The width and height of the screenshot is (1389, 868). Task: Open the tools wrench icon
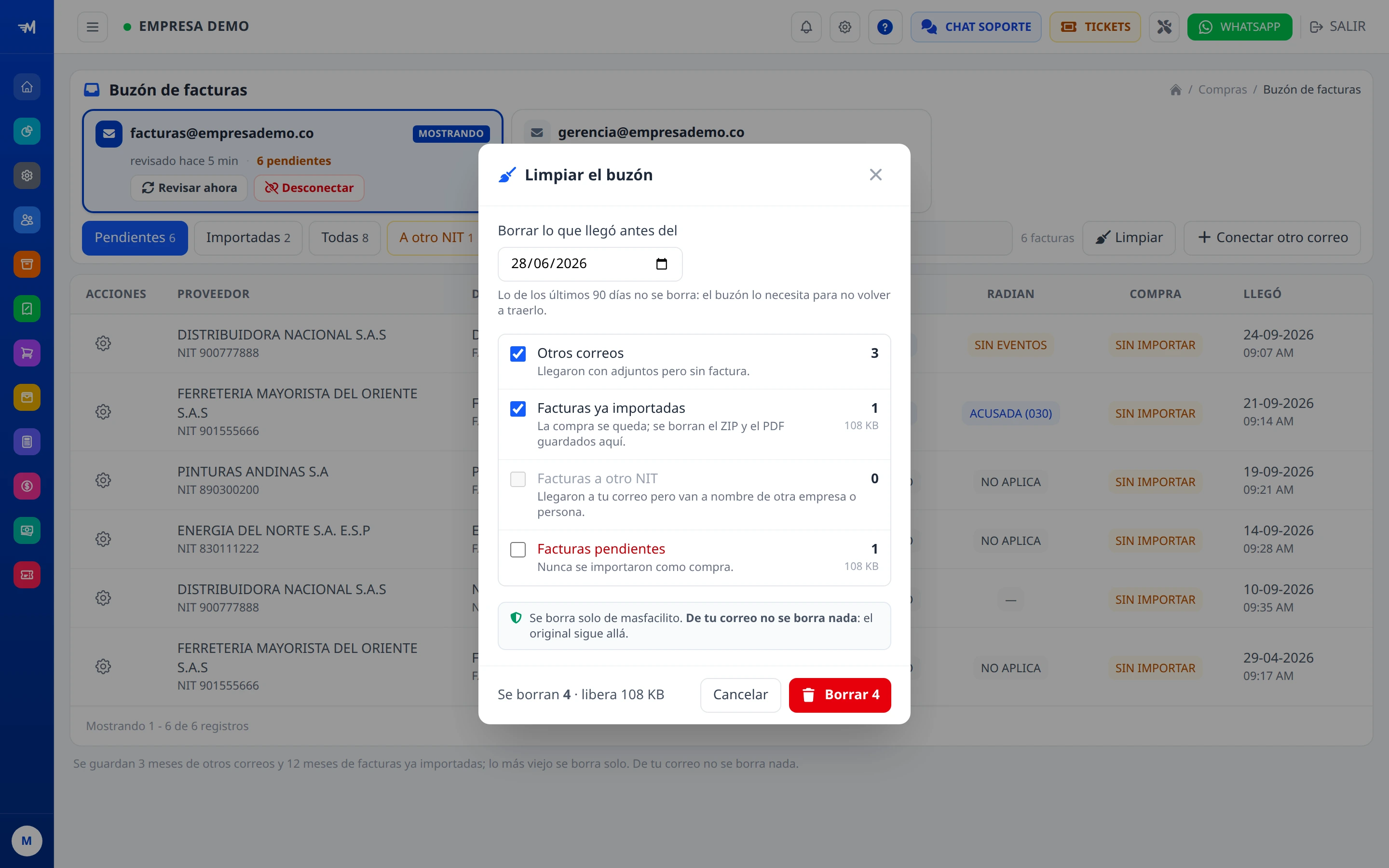tap(1164, 27)
